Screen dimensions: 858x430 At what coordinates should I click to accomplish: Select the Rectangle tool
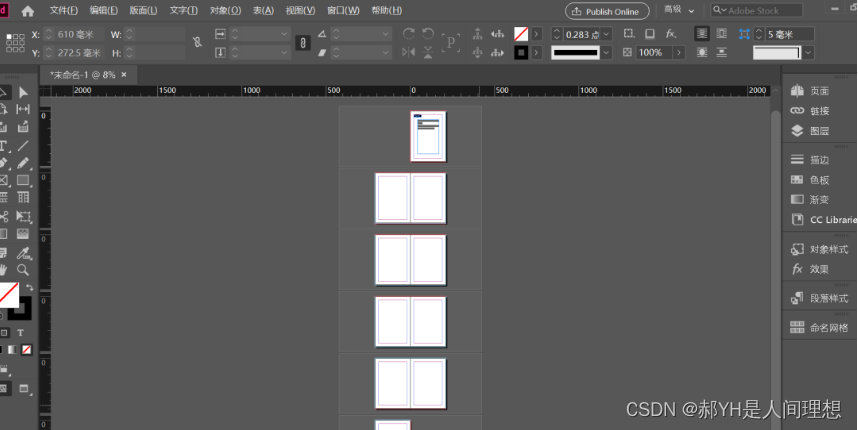(x=23, y=180)
